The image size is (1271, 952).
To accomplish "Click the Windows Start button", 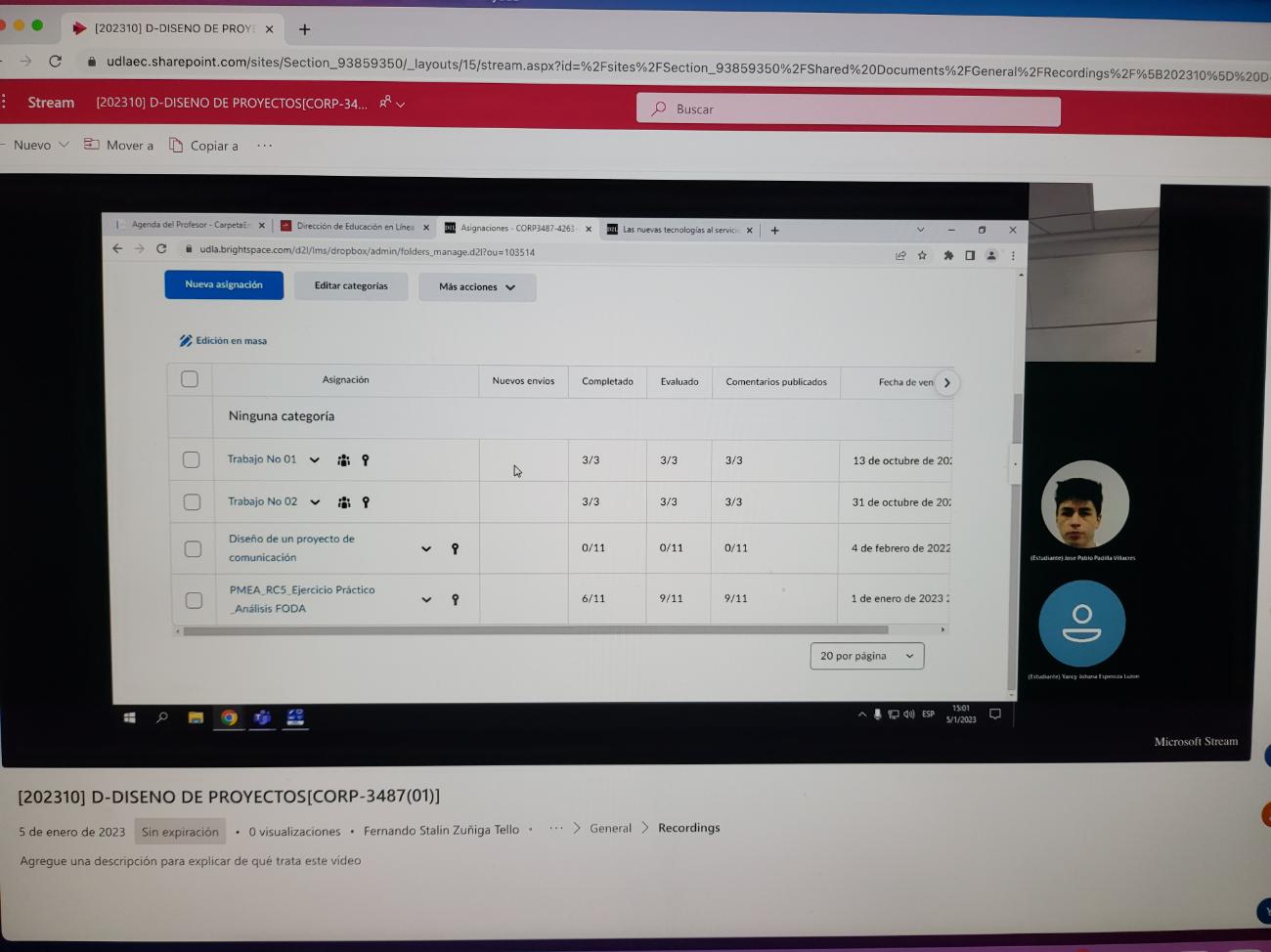I will (x=129, y=717).
